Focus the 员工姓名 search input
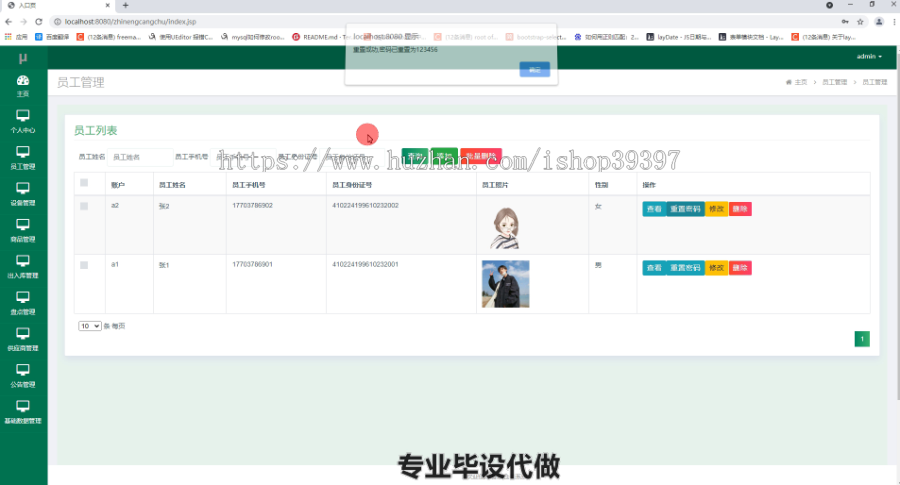 (x=140, y=157)
